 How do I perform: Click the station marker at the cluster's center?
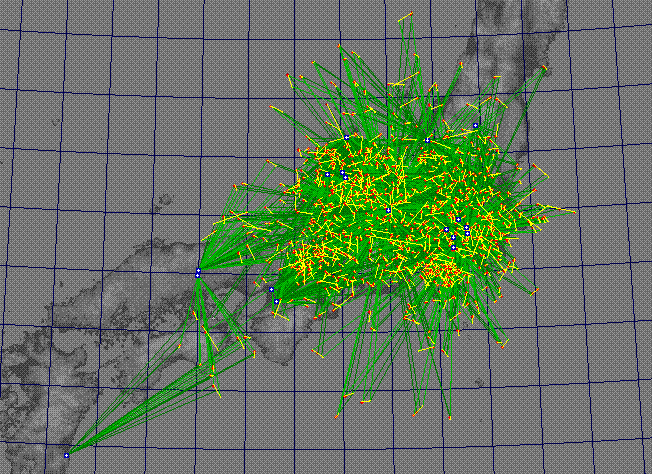[388, 210]
